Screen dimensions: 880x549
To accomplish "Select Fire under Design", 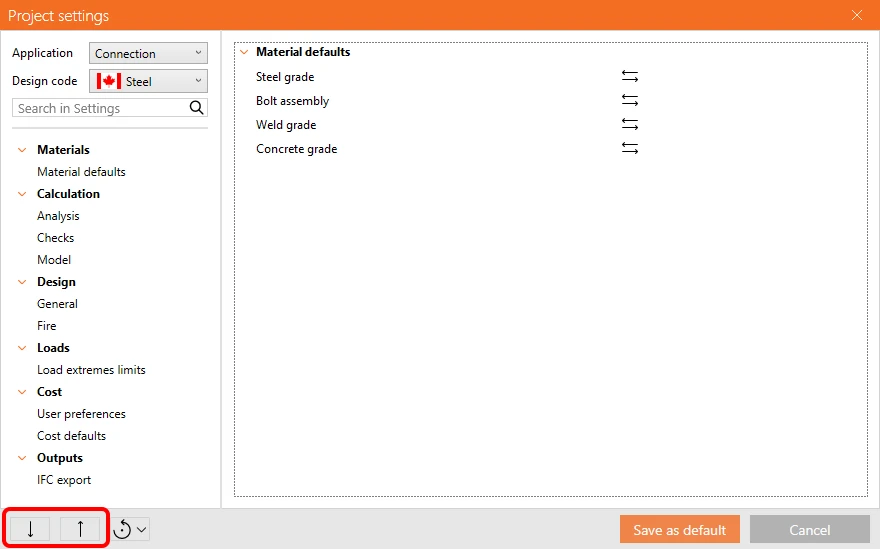I will tap(47, 326).
